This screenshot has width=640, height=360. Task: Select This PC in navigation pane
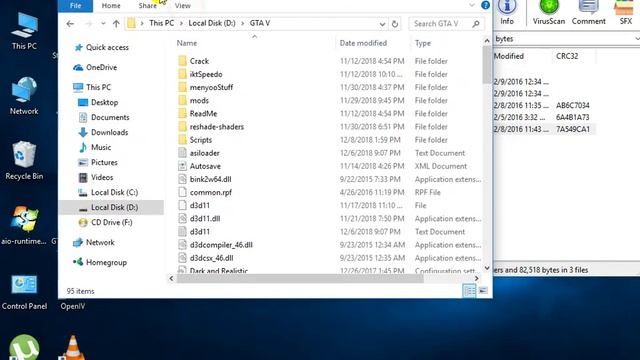click(x=93, y=87)
